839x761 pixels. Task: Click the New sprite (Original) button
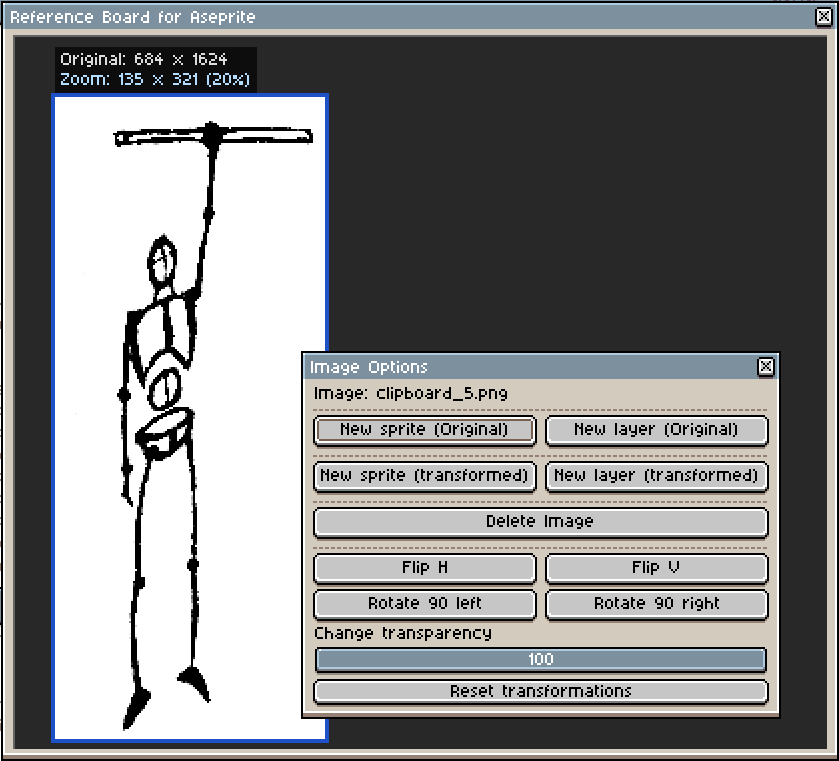[x=425, y=430]
